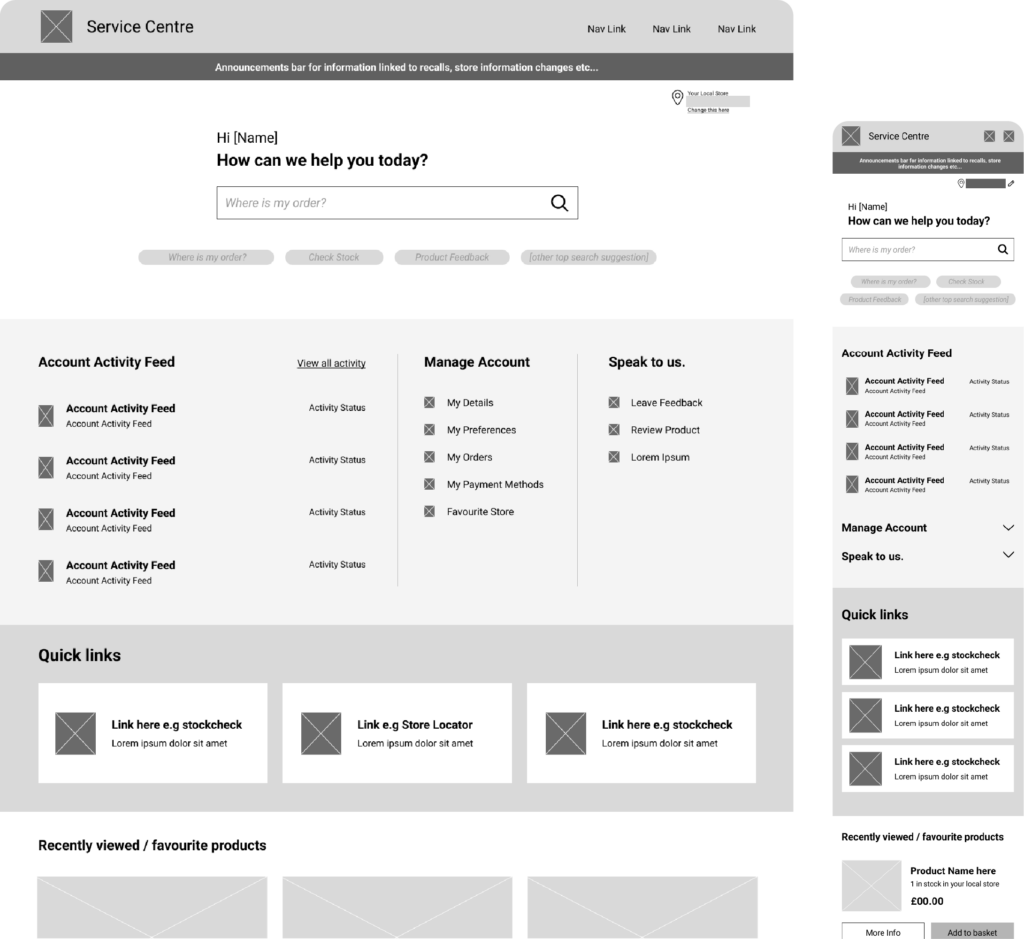Open the My Payment Methods link

click(495, 485)
